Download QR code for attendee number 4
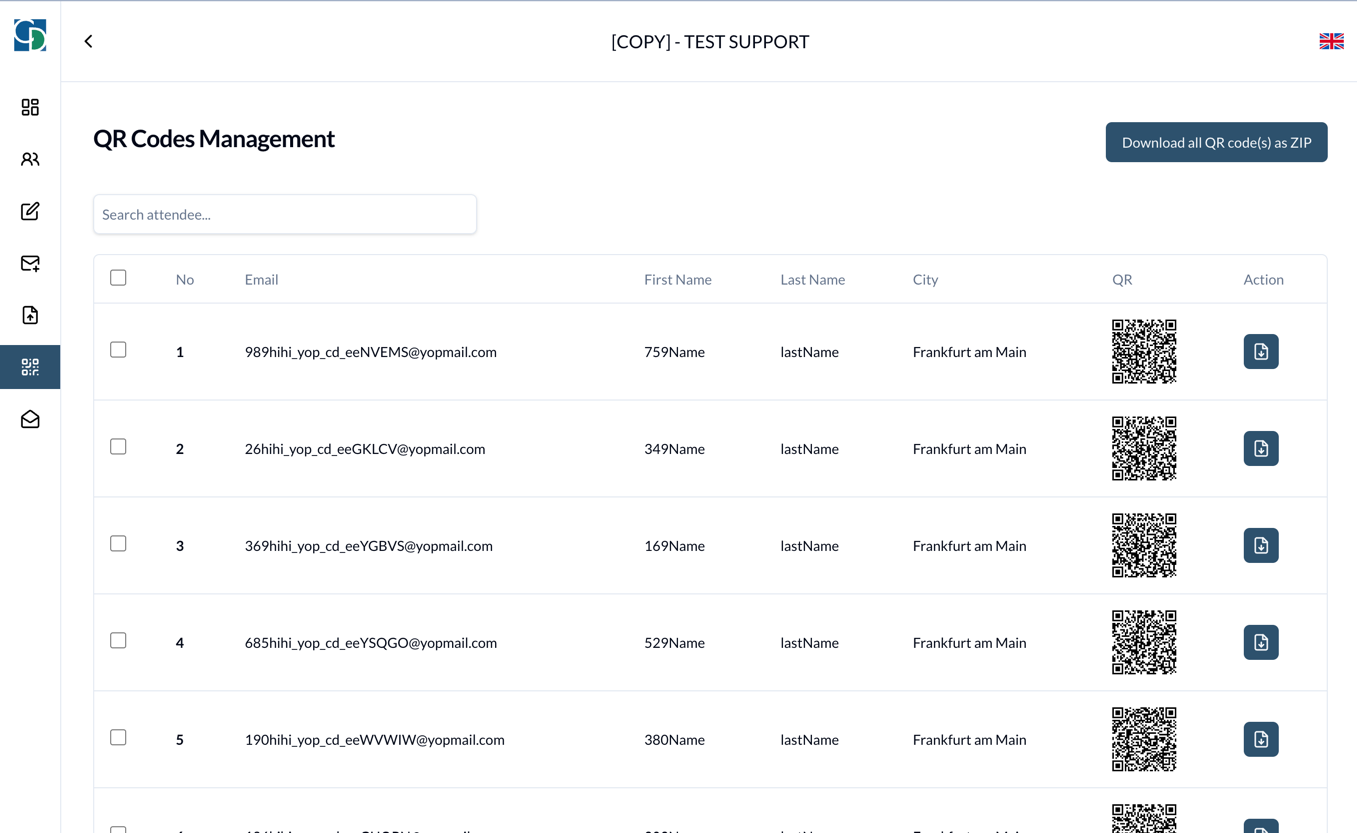Image resolution: width=1357 pixels, height=833 pixels. tap(1260, 643)
